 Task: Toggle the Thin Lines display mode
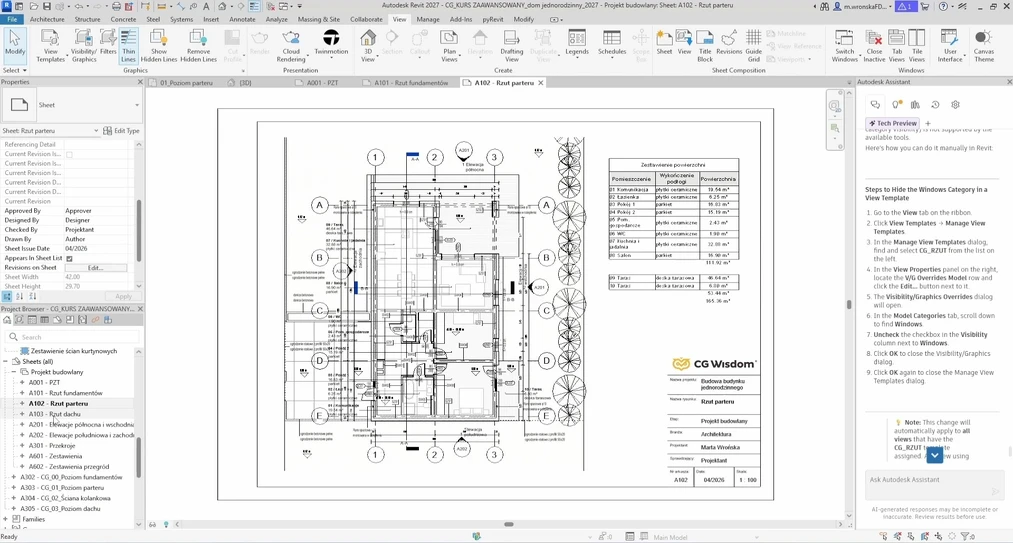[x=129, y=45]
